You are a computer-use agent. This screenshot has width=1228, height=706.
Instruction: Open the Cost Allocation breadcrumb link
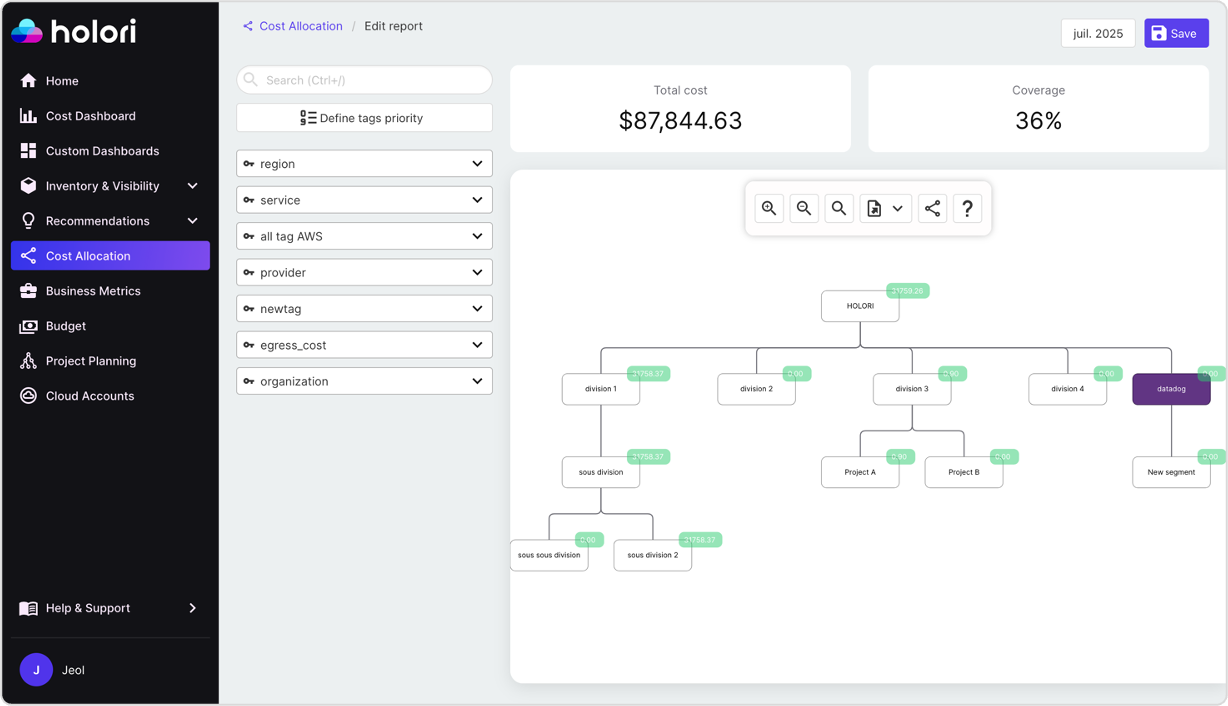300,26
